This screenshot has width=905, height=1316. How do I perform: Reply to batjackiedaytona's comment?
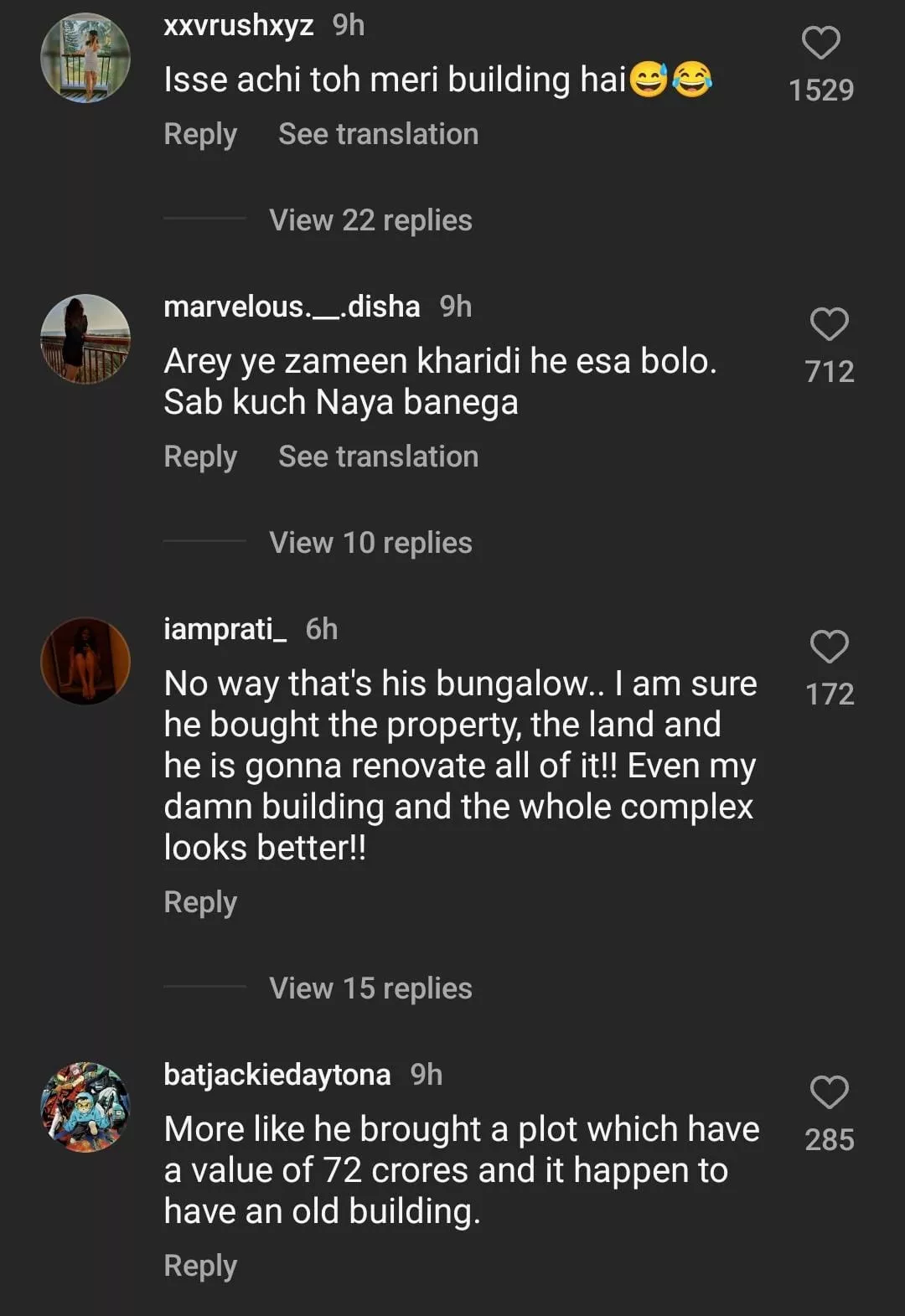[200, 1266]
